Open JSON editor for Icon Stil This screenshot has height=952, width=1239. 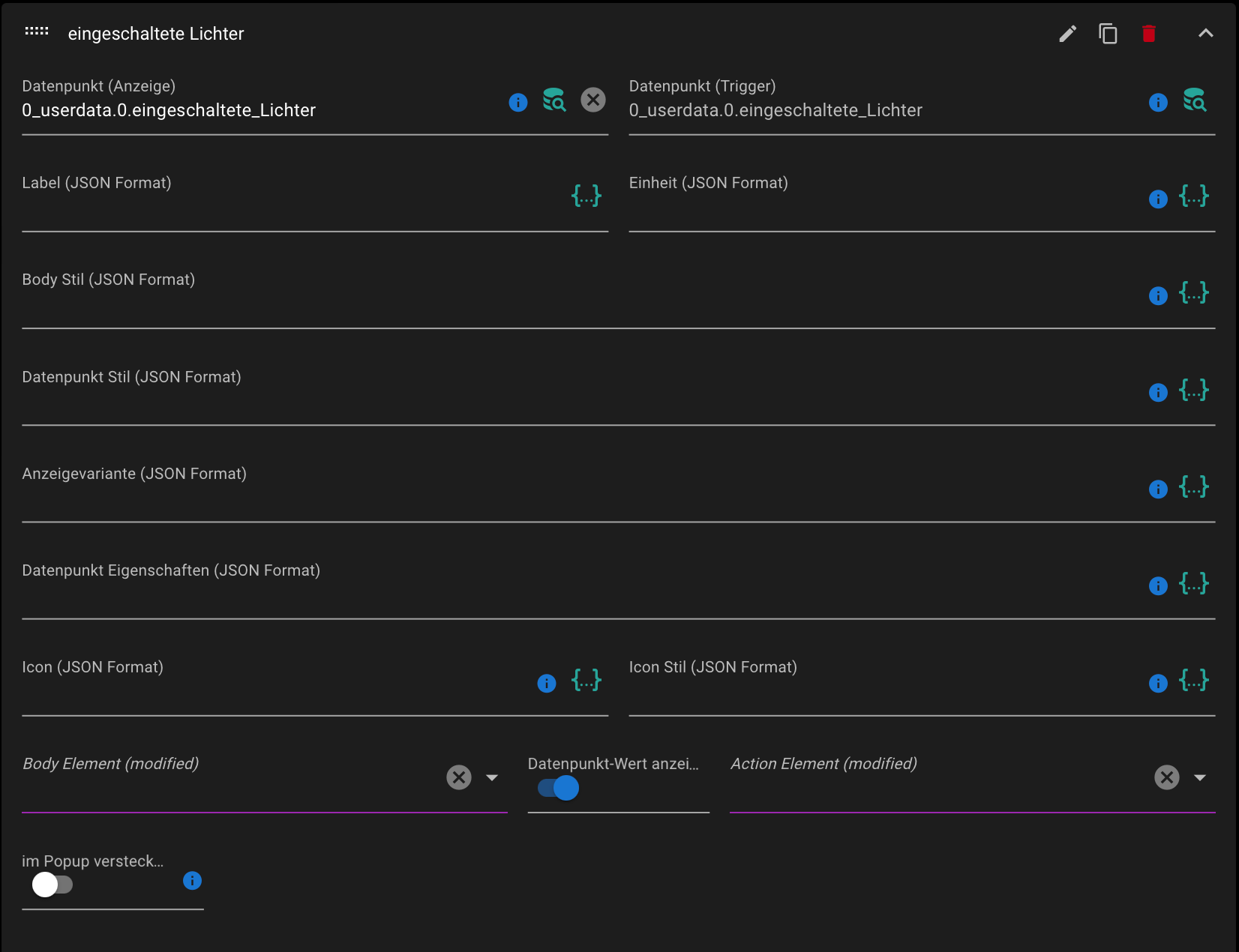point(1194,681)
